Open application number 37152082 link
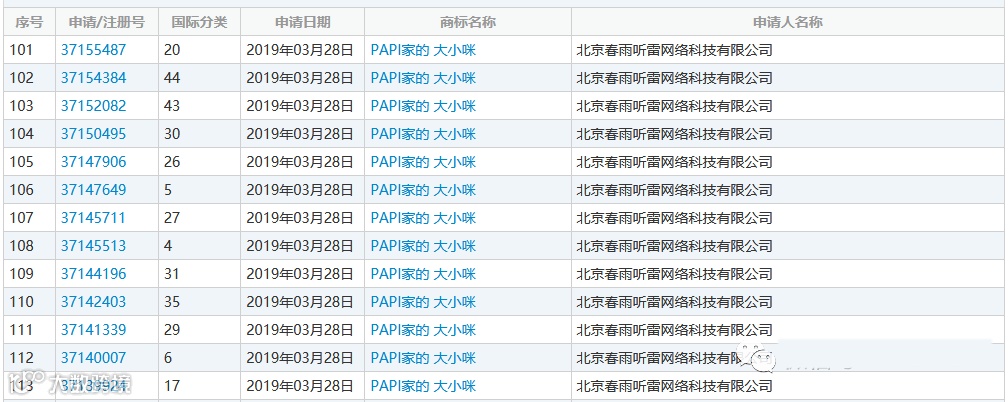The width and height of the screenshot is (1008, 402). [x=94, y=106]
